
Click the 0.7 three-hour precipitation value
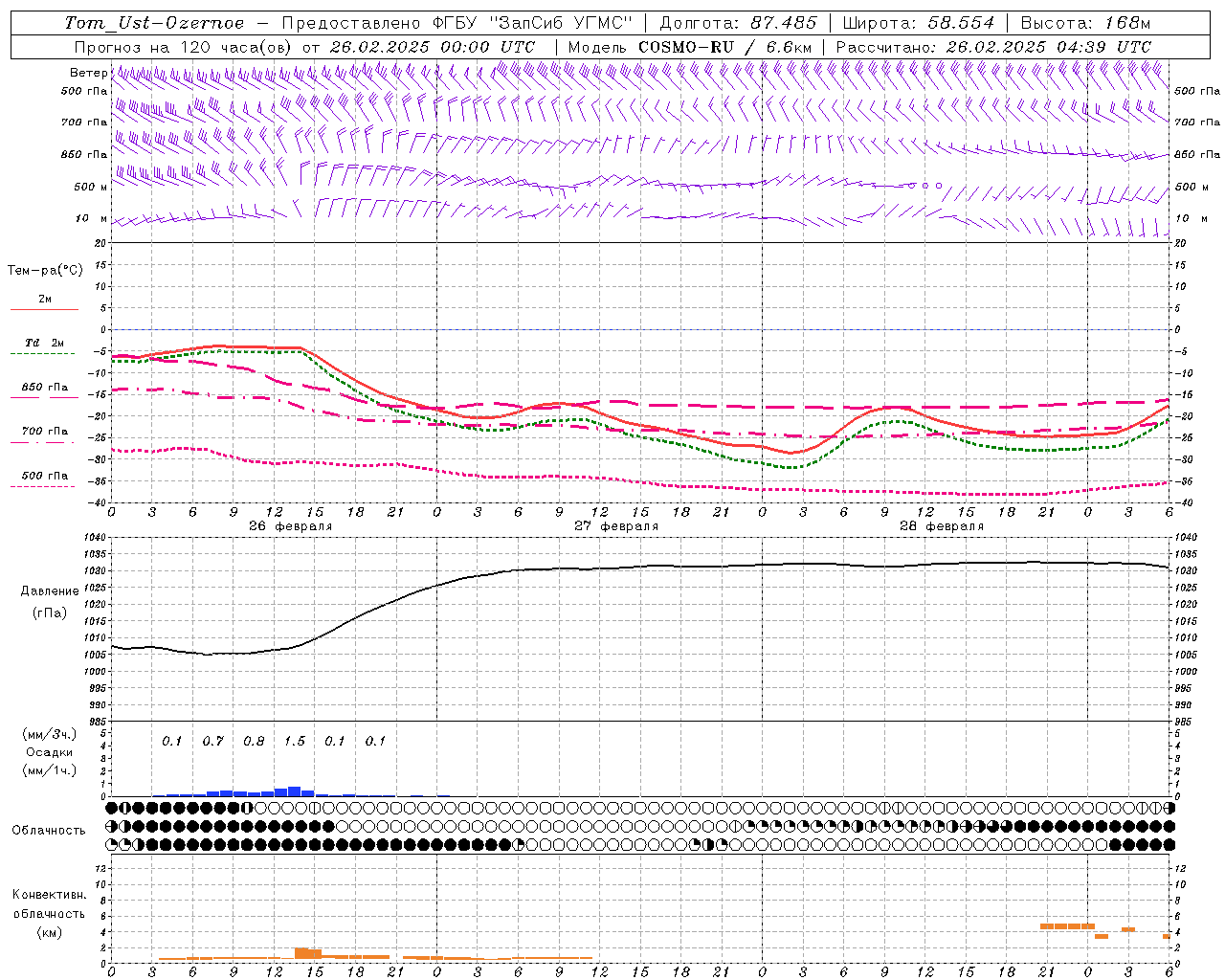pyautogui.click(x=212, y=742)
